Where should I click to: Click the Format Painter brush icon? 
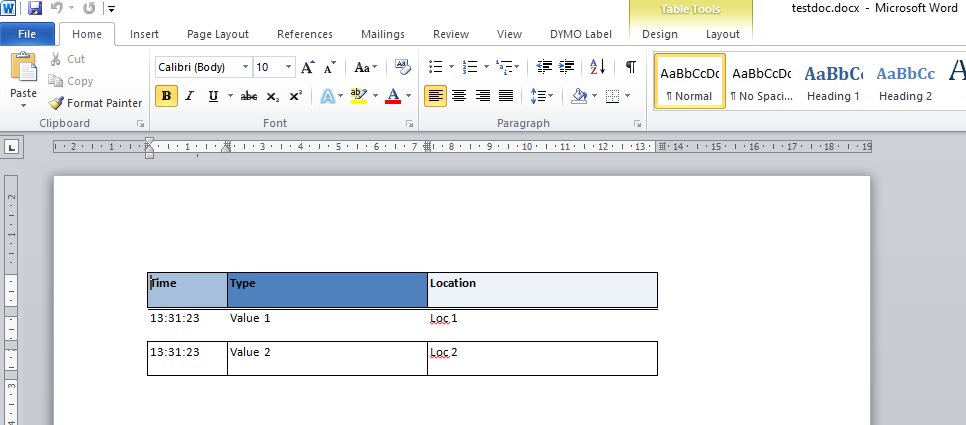coord(56,103)
